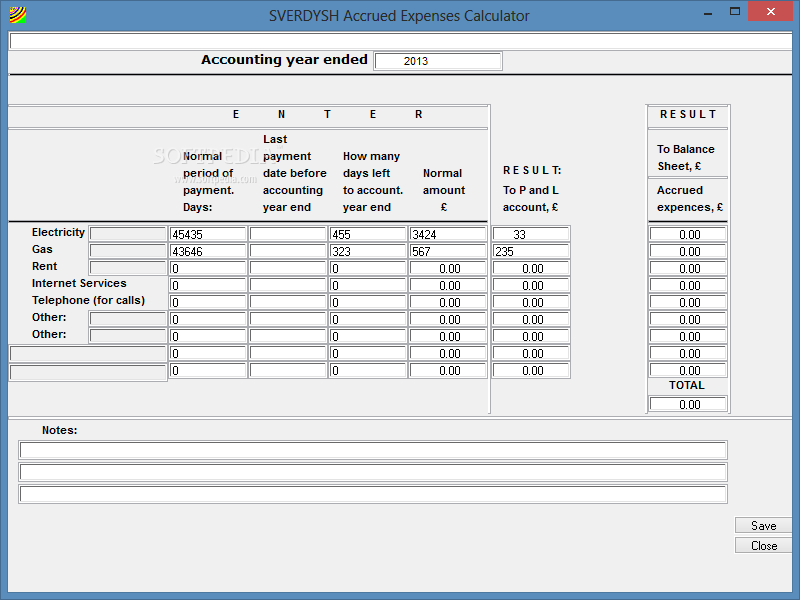
Task: Click the second Notes line
Action: [373, 472]
